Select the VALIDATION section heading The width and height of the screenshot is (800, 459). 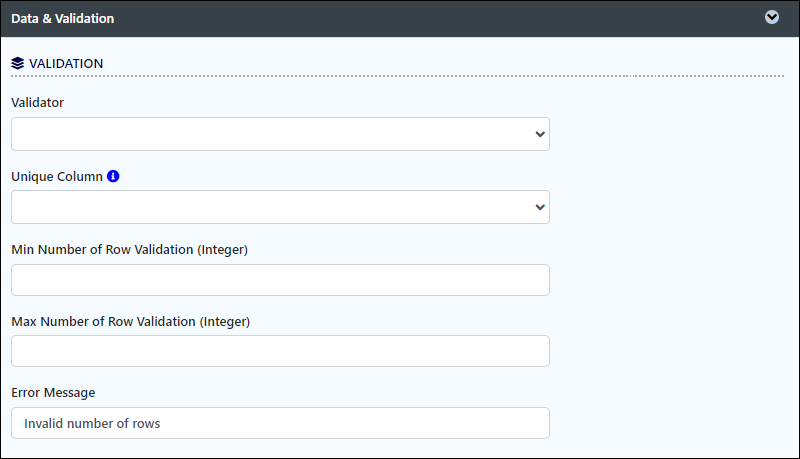coord(66,63)
